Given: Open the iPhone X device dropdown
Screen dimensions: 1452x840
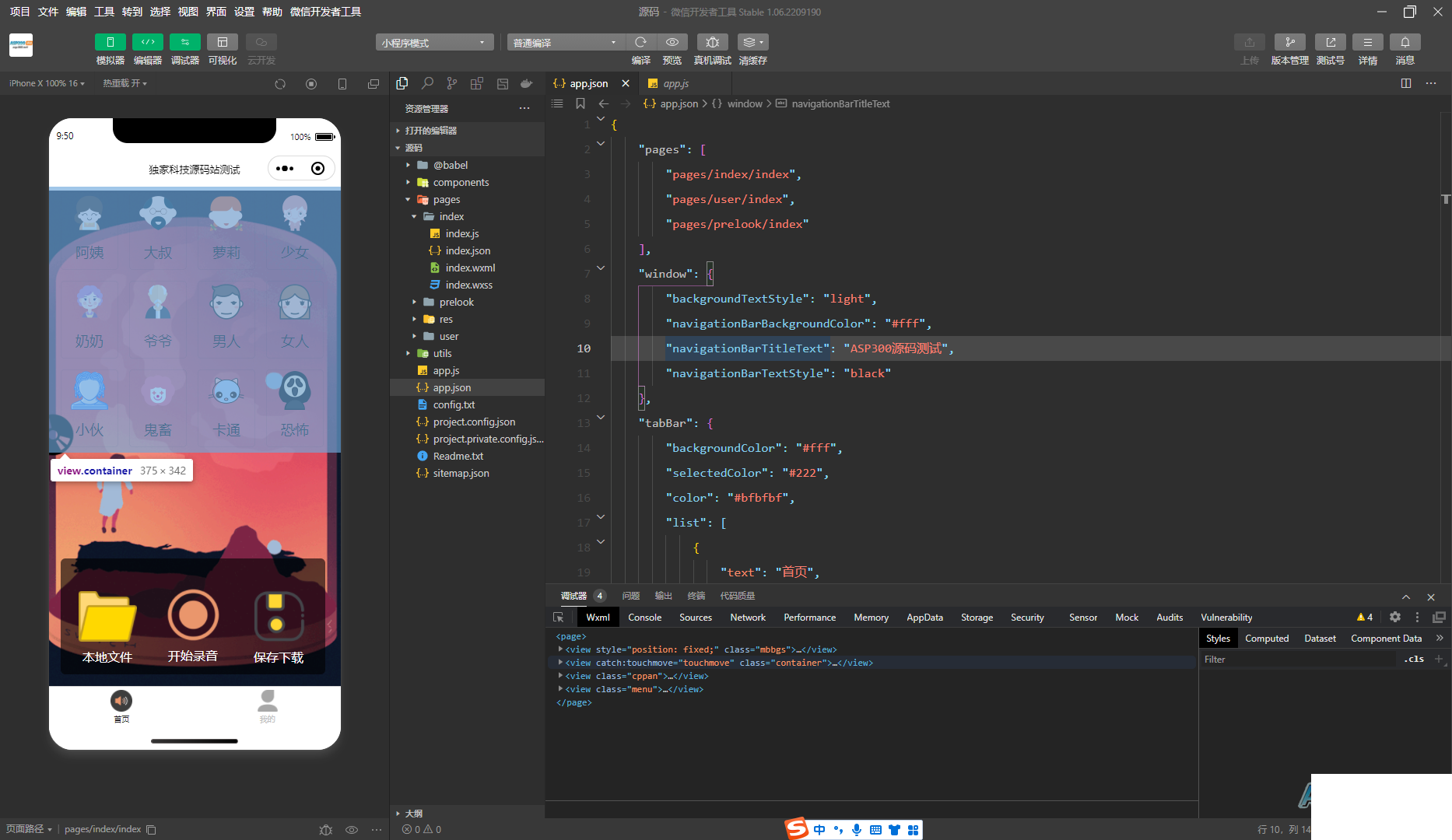Looking at the screenshot, I should click(x=45, y=83).
